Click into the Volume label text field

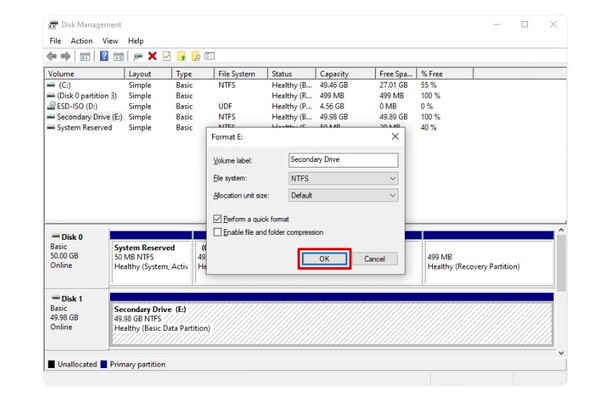pyautogui.click(x=342, y=160)
